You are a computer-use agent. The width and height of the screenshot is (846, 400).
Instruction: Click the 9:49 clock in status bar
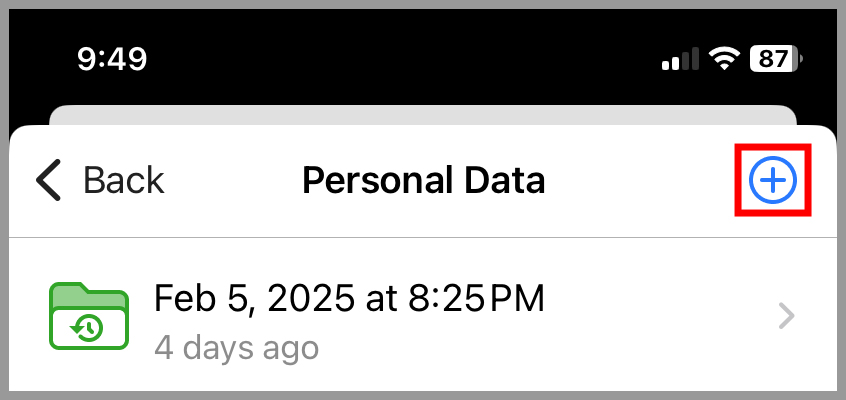coord(112,58)
